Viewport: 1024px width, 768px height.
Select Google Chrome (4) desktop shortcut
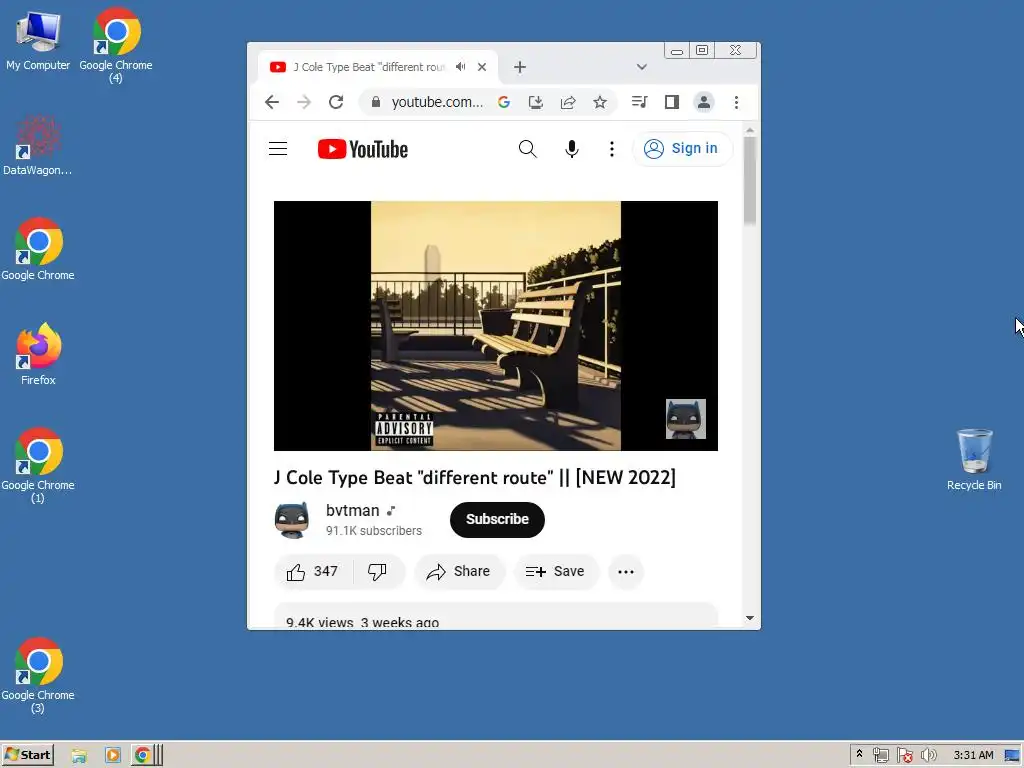(116, 44)
